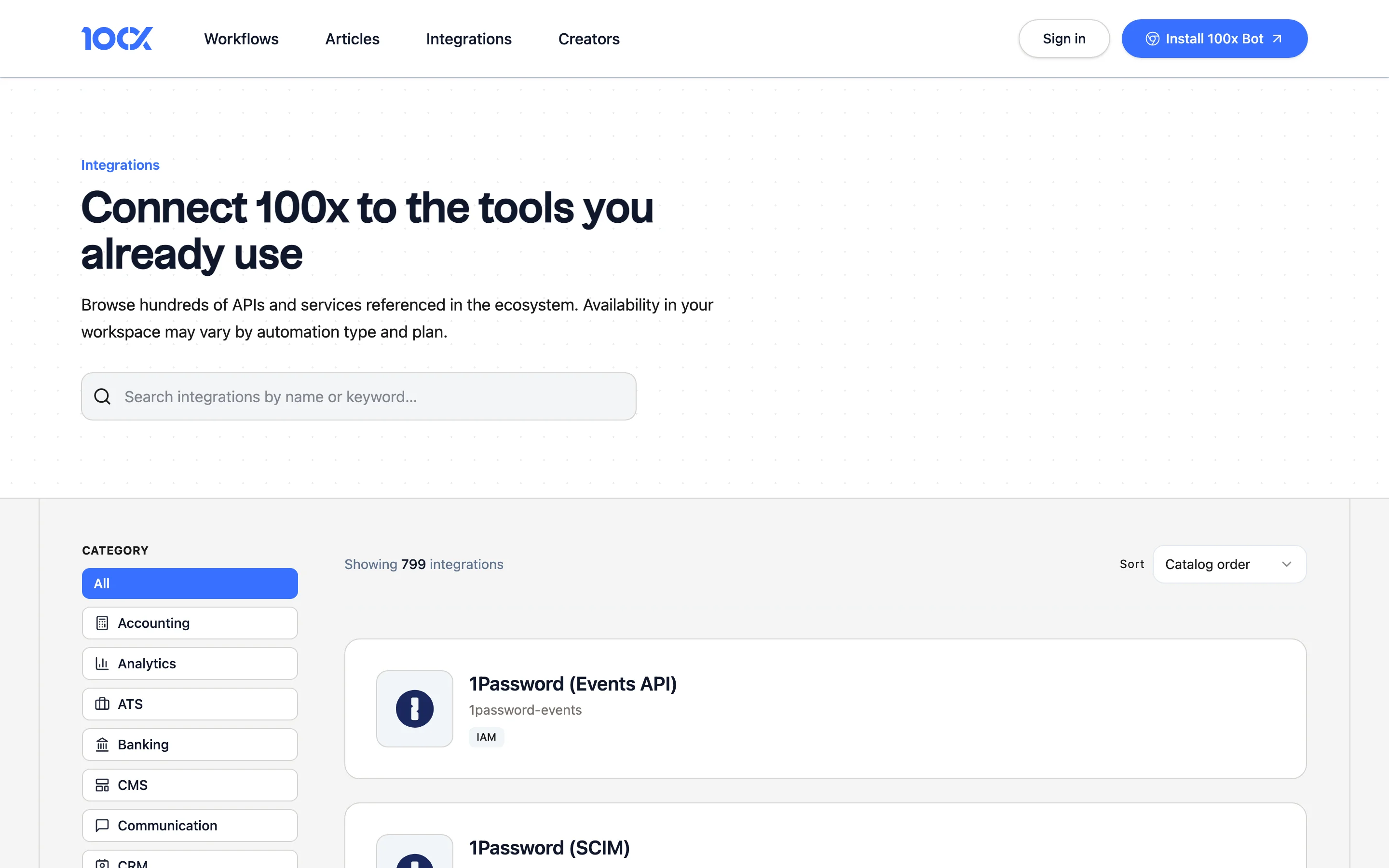This screenshot has width=1389, height=868.
Task: Open the Creators nav item
Action: point(589,39)
